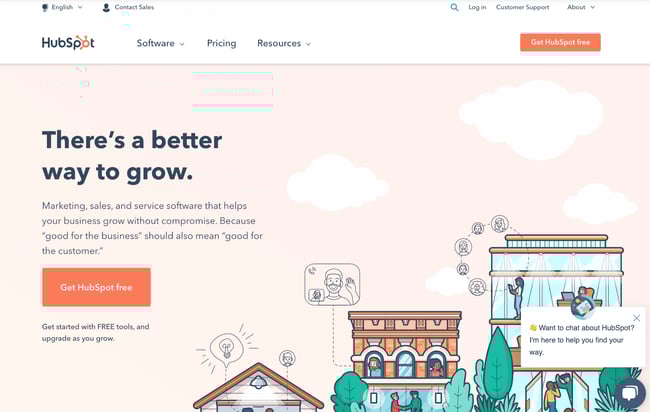The image size is (650, 412).
Task: Click Get HubSpot free in header
Action: coord(560,42)
